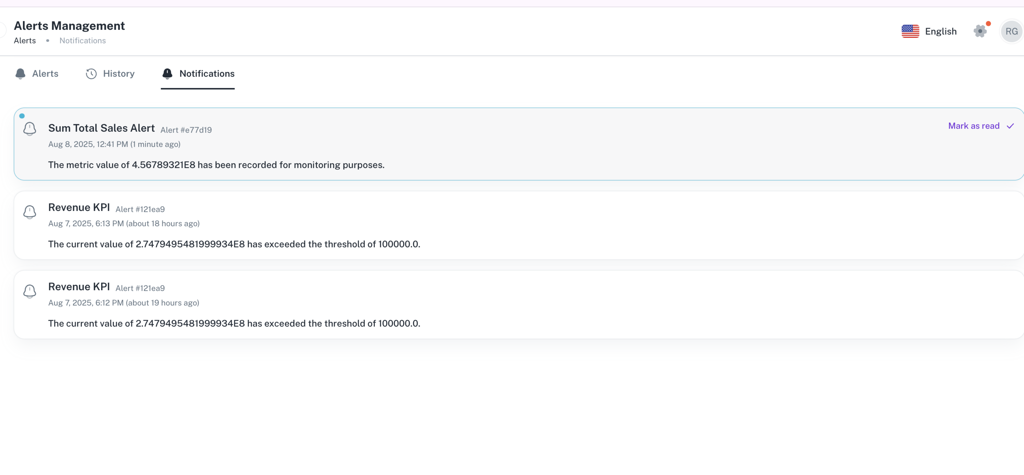Viewport: 1024px width, 475px height.
Task: Select the Notifications tab
Action: (198, 74)
